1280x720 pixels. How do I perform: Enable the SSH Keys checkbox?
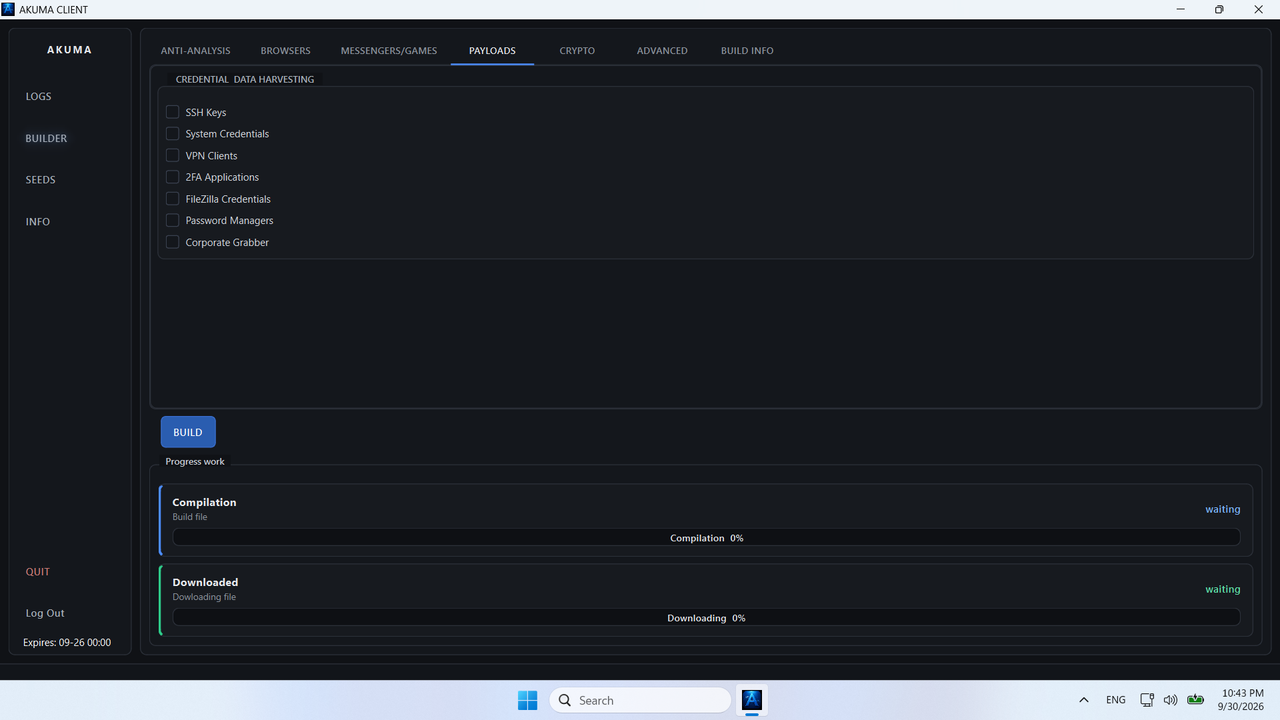pos(172,112)
